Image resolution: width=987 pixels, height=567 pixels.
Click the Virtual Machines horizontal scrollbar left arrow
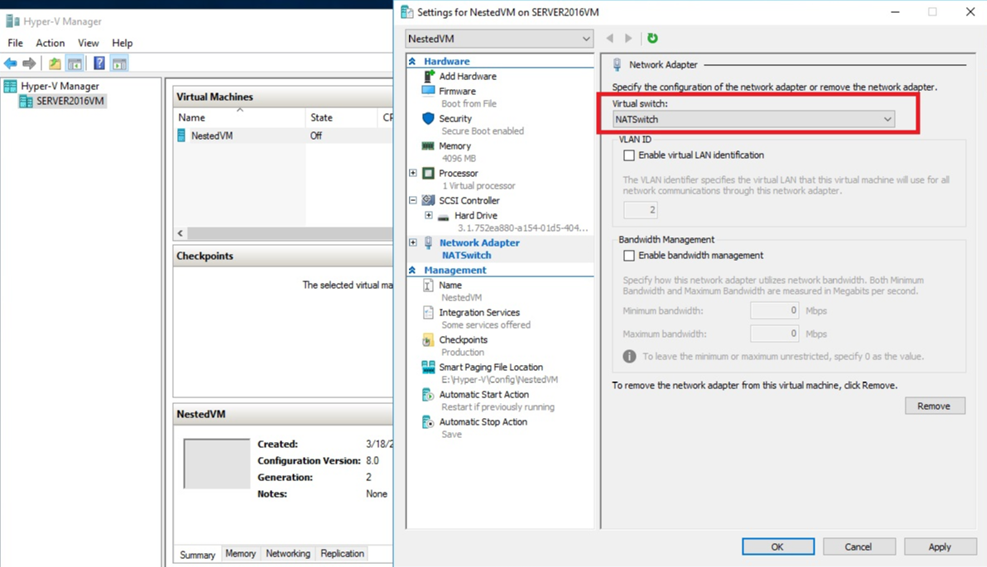click(x=181, y=233)
